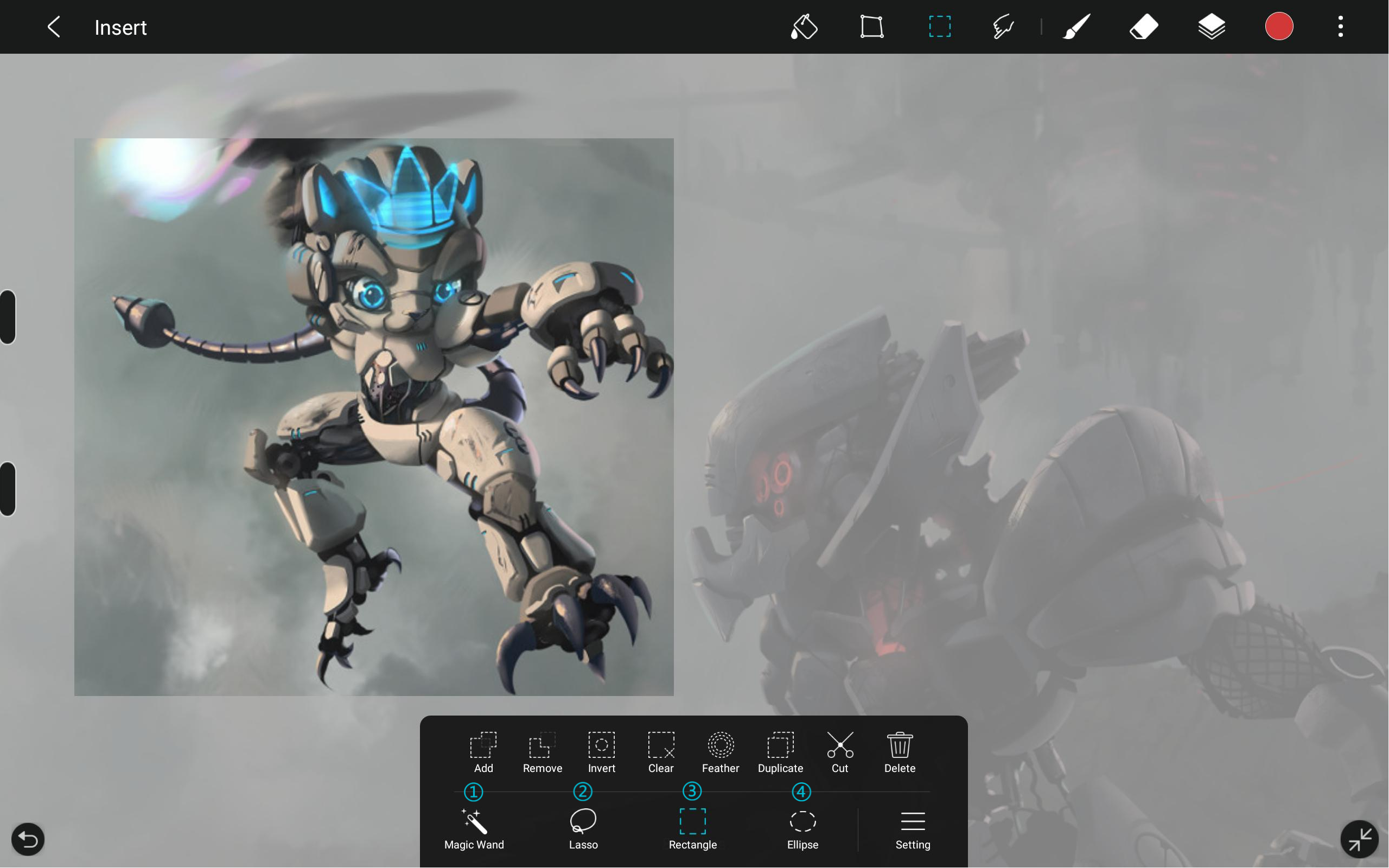Open the red color swatch picker
The width and height of the screenshot is (1389, 868).
(x=1279, y=27)
